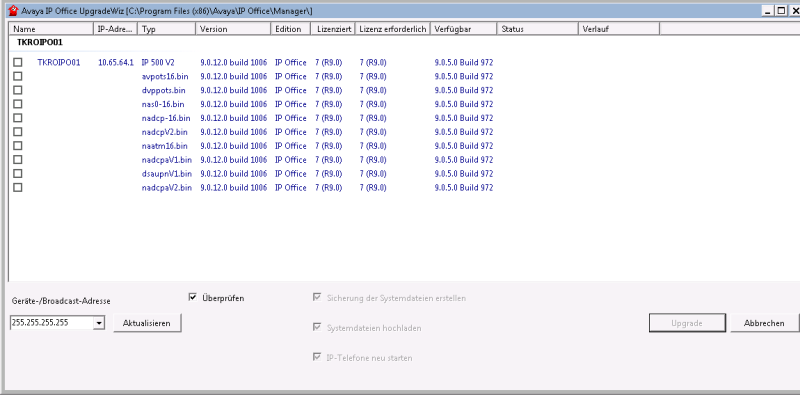Image resolution: width=800 pixels, height=397 pixels.
Task: Select the TKROIPO01 group heading
Action: tap(40, 42)
